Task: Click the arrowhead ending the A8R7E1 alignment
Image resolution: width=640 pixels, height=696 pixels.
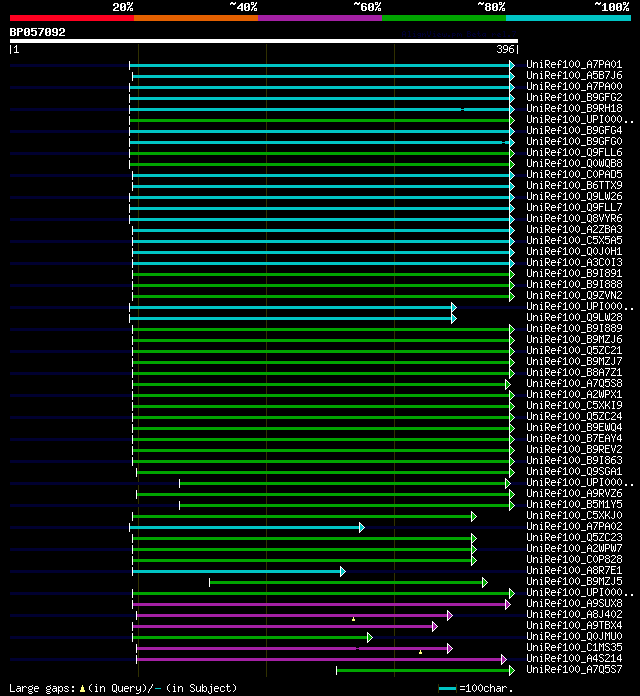Action: (x=343, y=571)
